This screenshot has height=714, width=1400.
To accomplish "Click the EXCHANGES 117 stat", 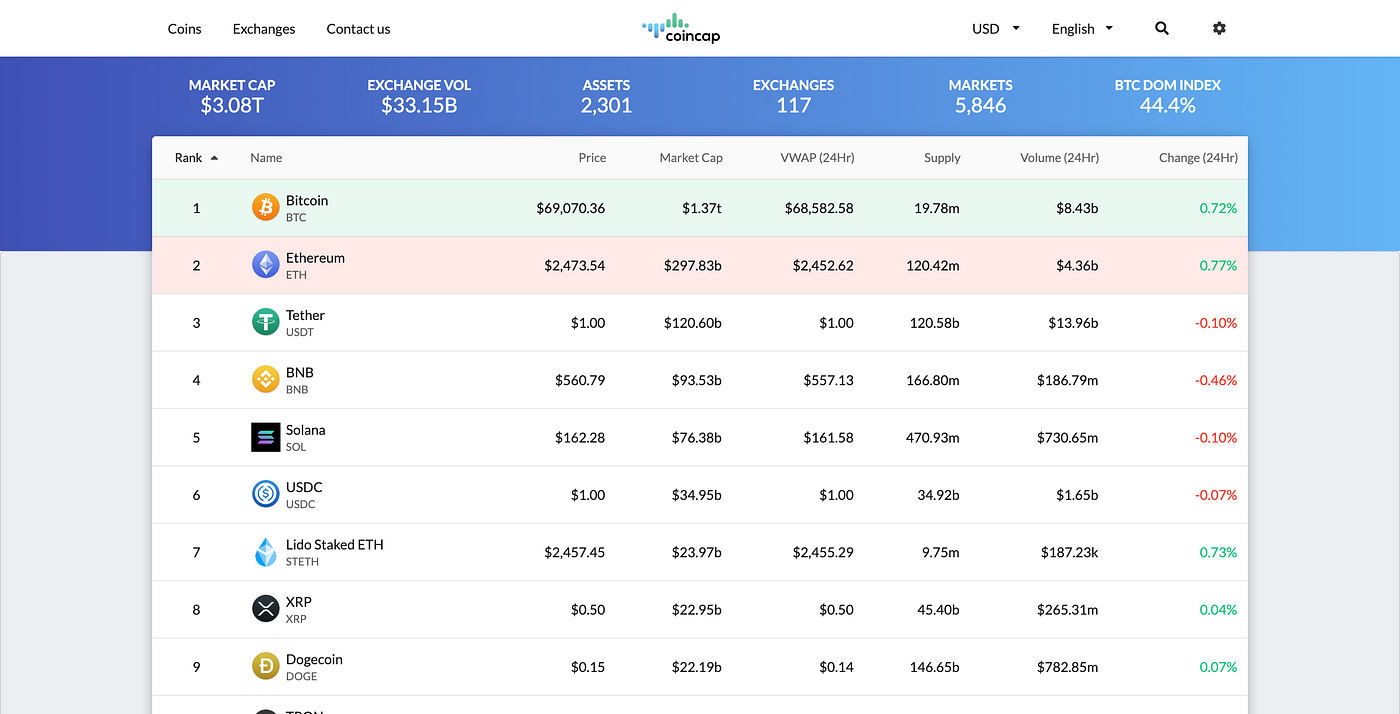I will point(793,96).
